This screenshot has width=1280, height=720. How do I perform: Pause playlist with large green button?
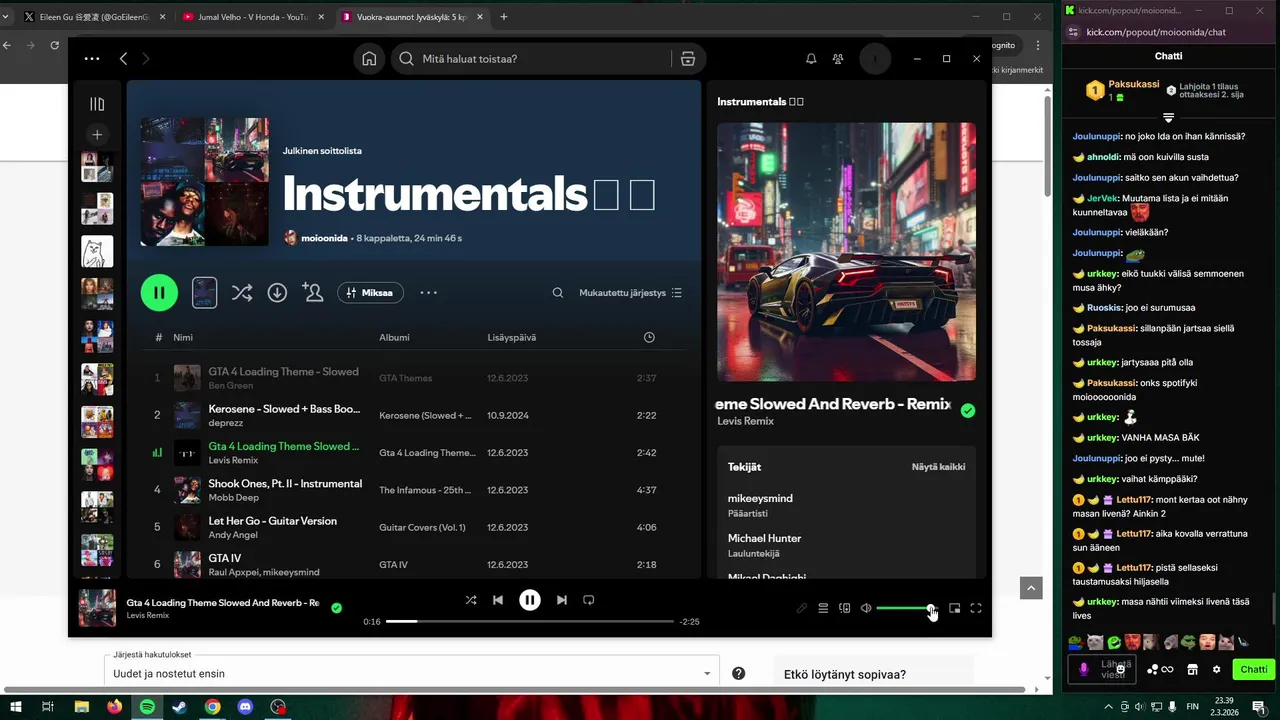[x=159, y=292]
